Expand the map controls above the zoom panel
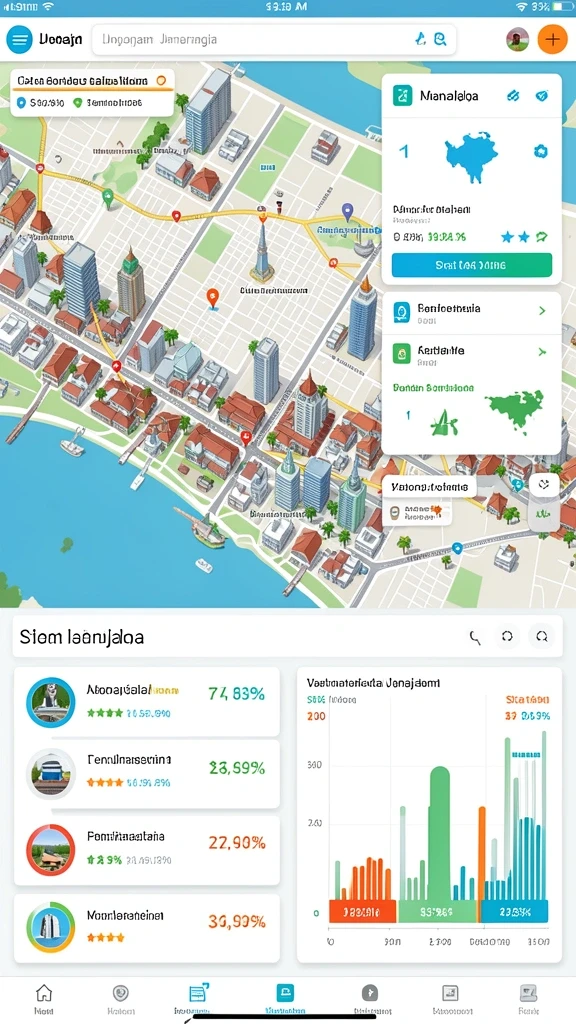 545,484
